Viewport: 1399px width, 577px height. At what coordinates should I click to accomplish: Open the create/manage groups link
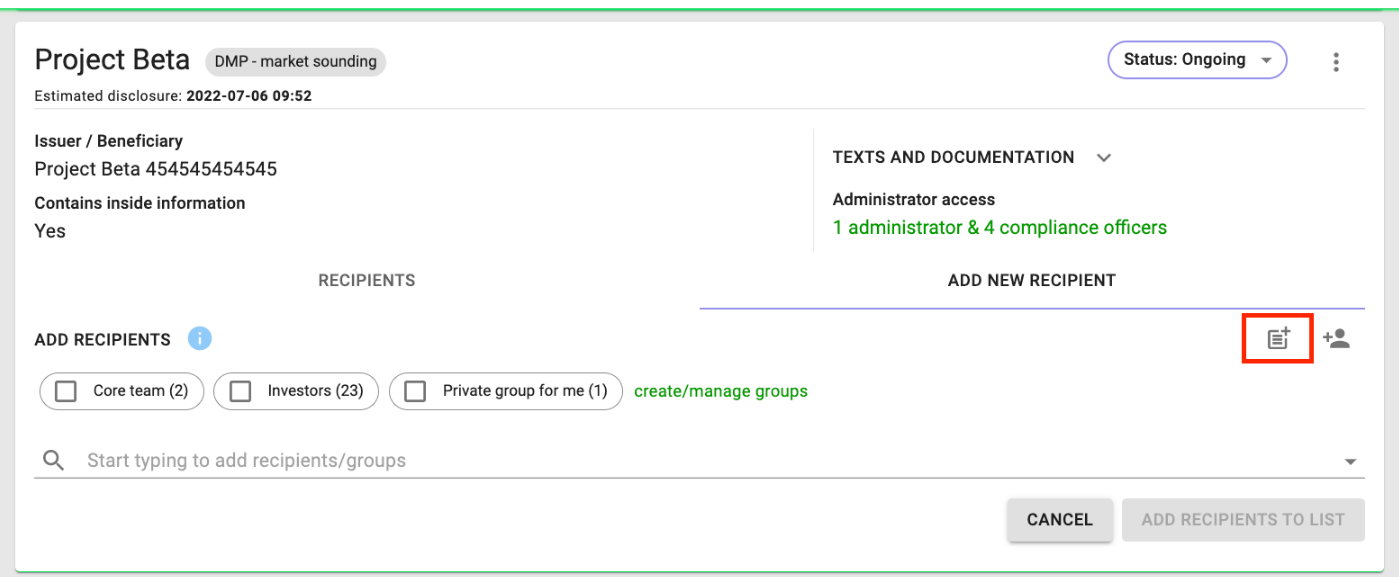coord(721,391)
